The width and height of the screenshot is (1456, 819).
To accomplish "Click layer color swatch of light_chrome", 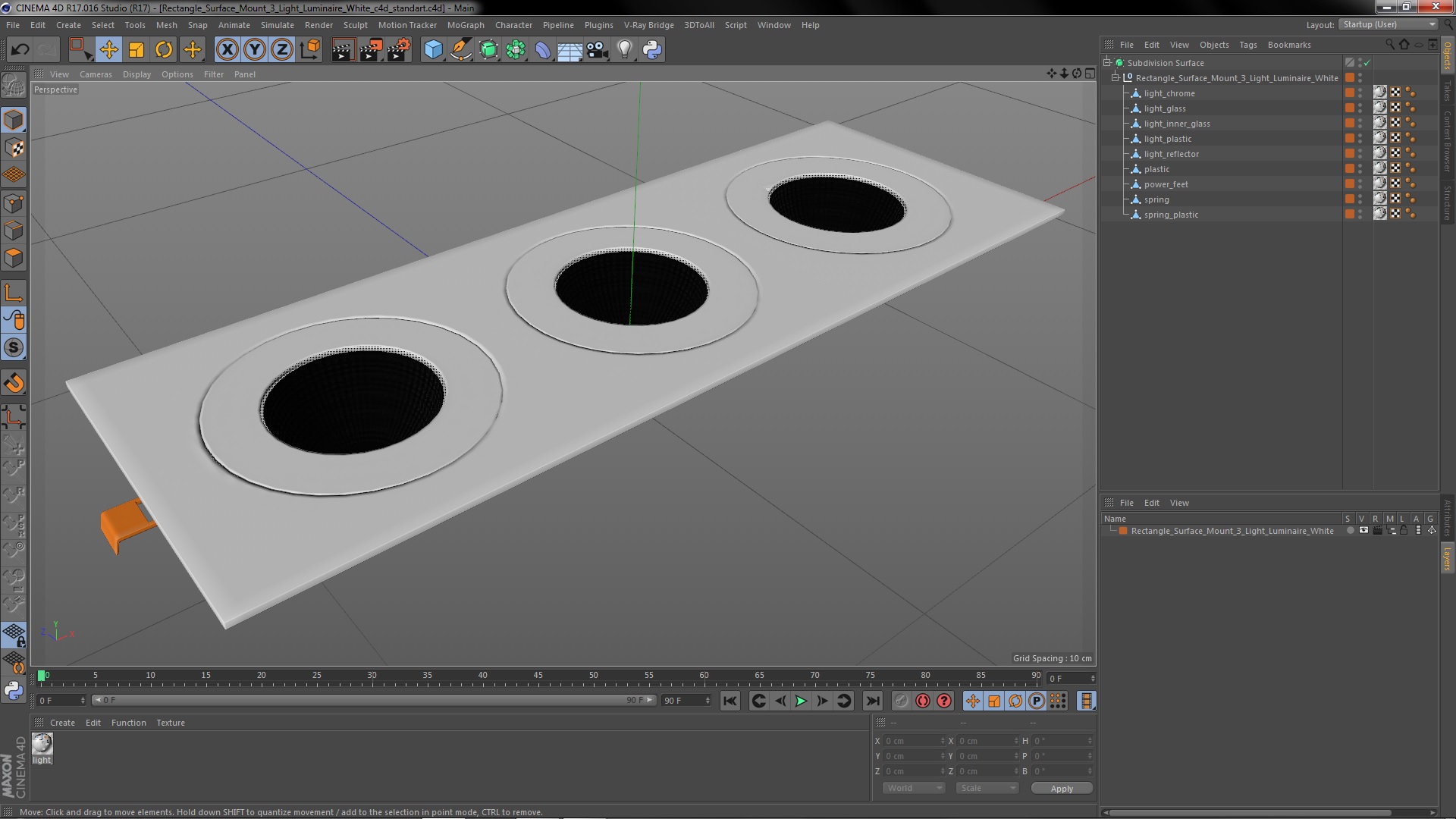I will 1350,93.
